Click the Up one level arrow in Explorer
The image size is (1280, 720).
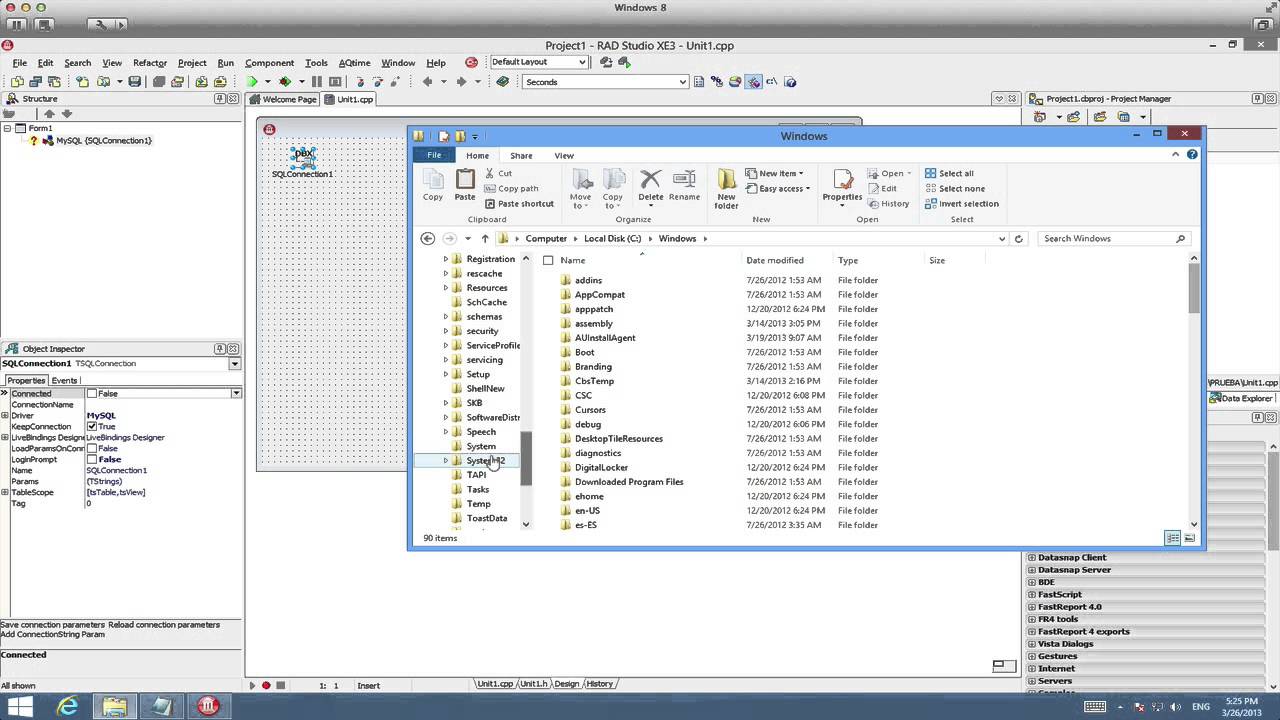(485, 238)
